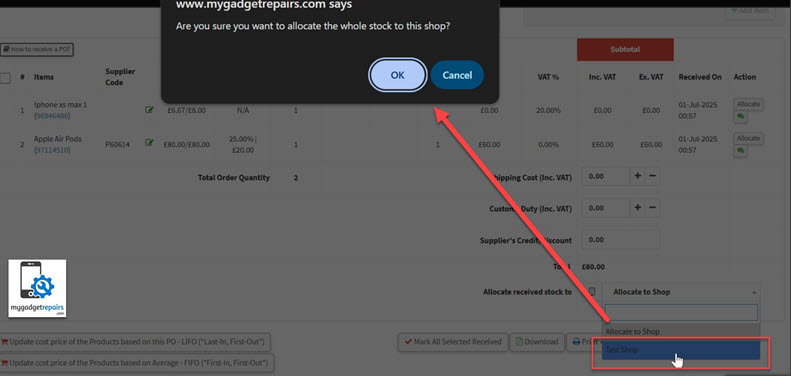Decrease Shipping Cost with minus button

tap(652, 176)
